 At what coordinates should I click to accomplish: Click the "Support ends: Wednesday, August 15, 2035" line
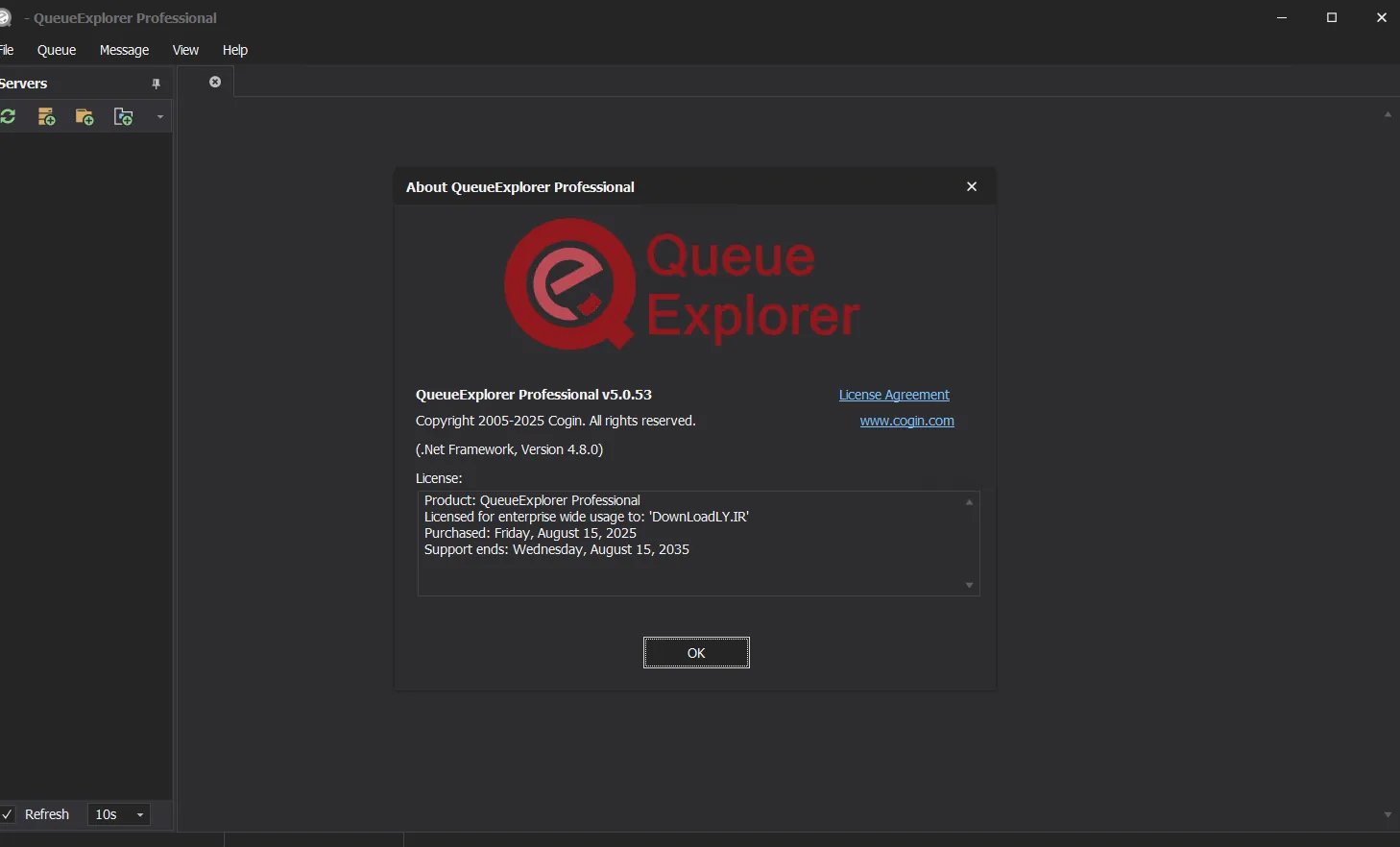pyautogui.click(x=557, y=549)
